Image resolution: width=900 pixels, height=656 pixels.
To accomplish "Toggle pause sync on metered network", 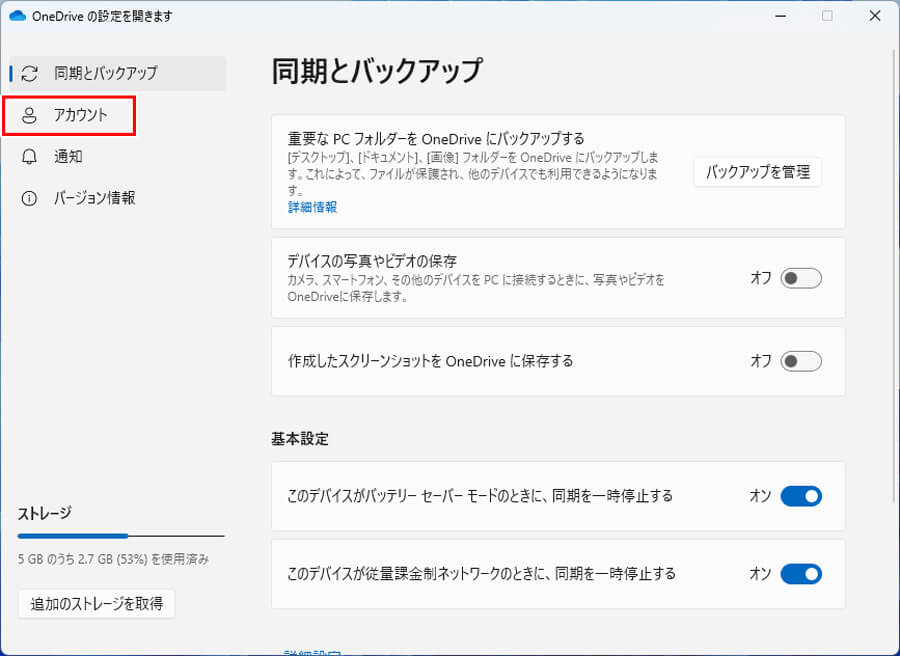I will (801, 574).
